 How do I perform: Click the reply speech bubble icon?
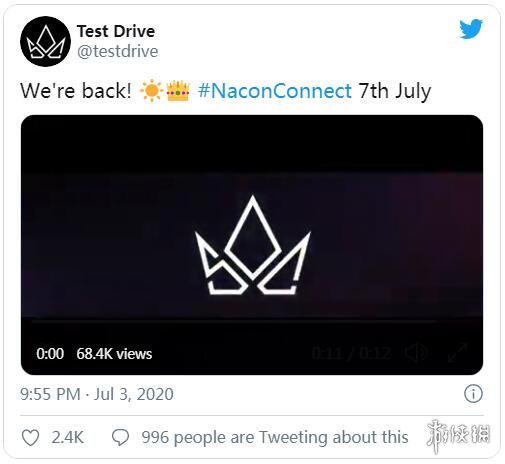[120, 437]
